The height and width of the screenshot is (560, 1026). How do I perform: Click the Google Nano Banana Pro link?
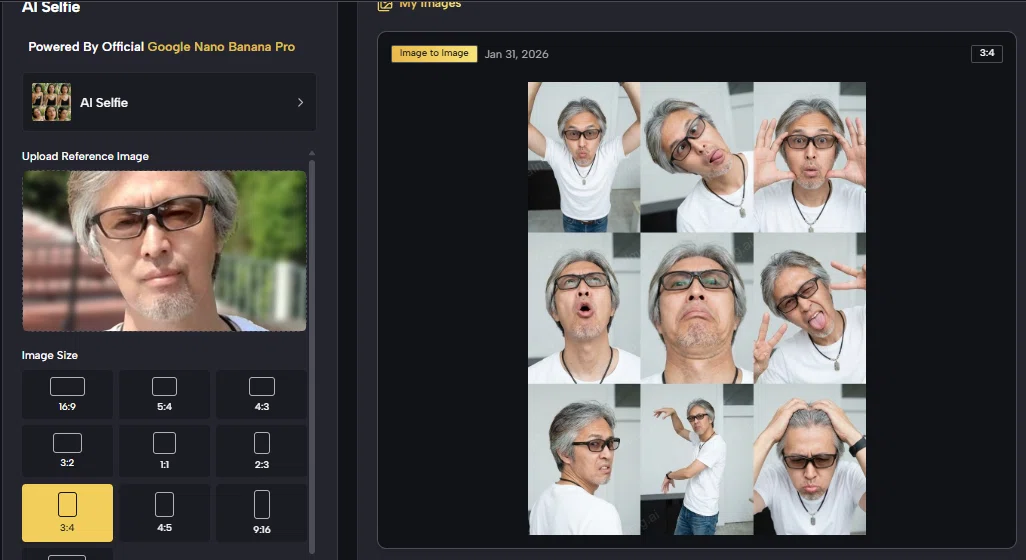[x=221, y=47]
